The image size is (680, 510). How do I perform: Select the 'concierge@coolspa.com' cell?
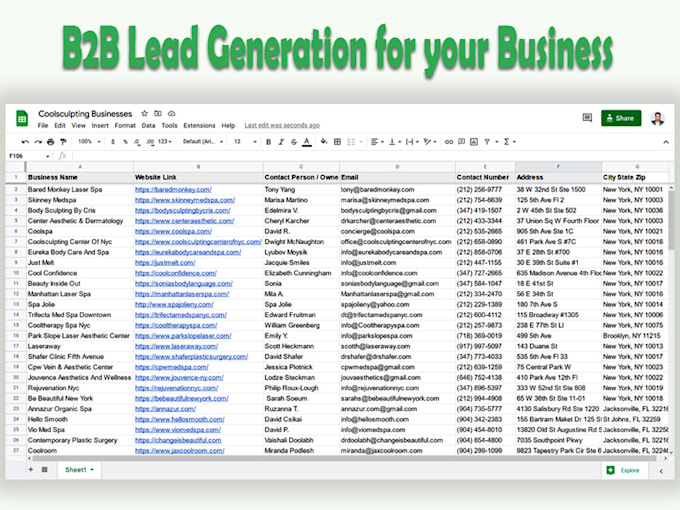397,232
